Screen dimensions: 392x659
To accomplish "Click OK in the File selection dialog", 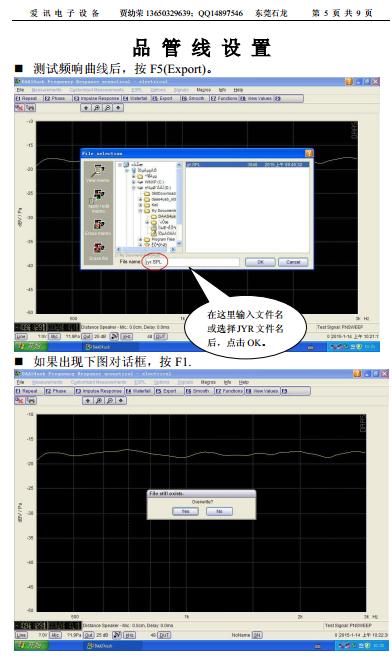I will coord(260,262).
